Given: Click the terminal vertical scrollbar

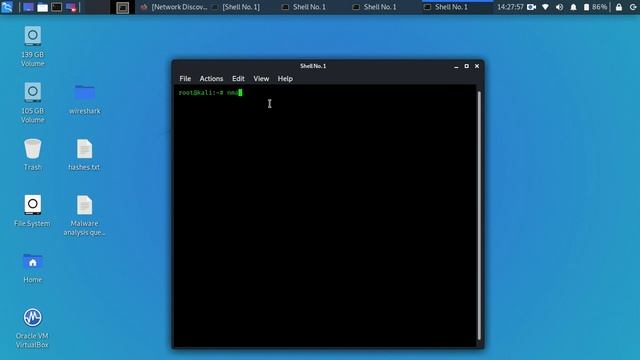Looking at the screenshot, I should (479, 216).
